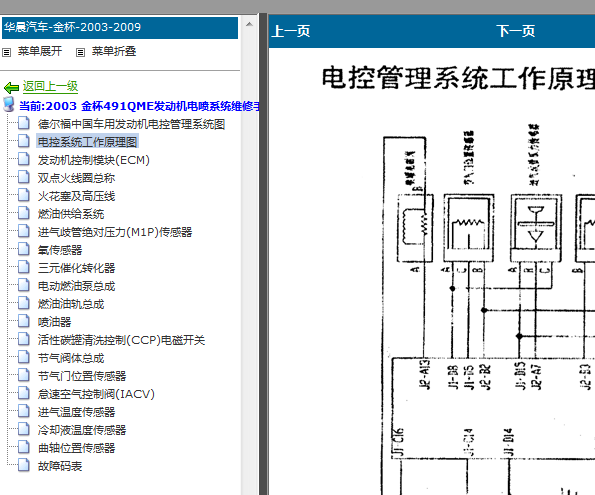
Task: Click the computer icon beside 当前 title
Action: click(x=8, y=104)
